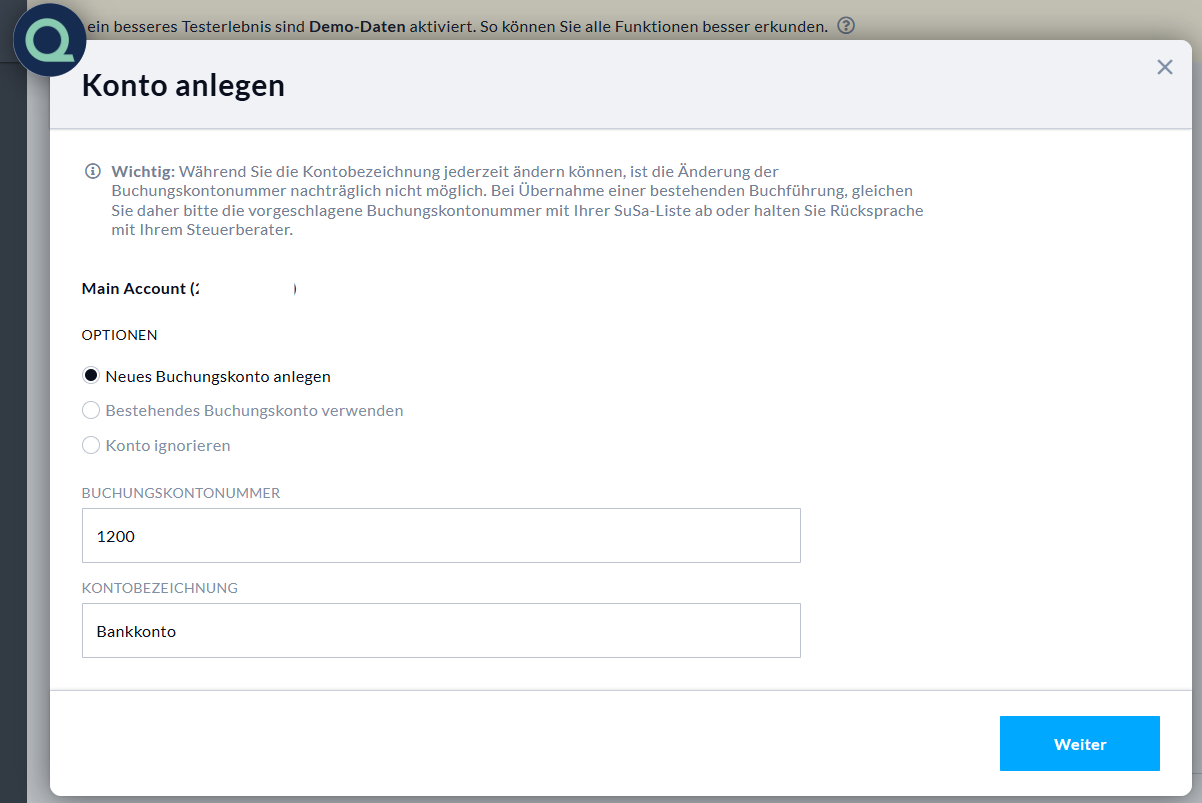Open the Demo-Daten help question mark

click(846, 26)
